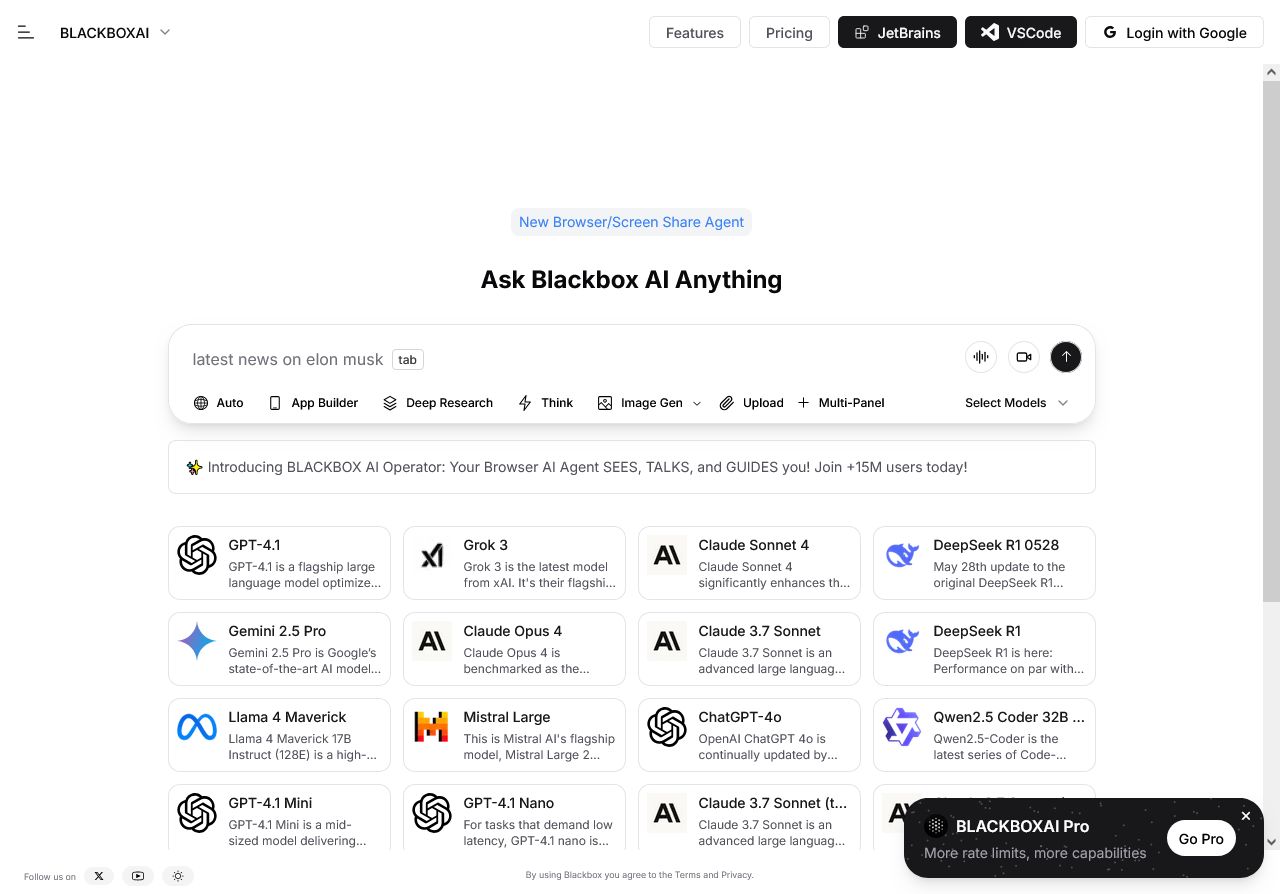
Task: Submit prompt with the arrow send button
Action: point(1066,357)
